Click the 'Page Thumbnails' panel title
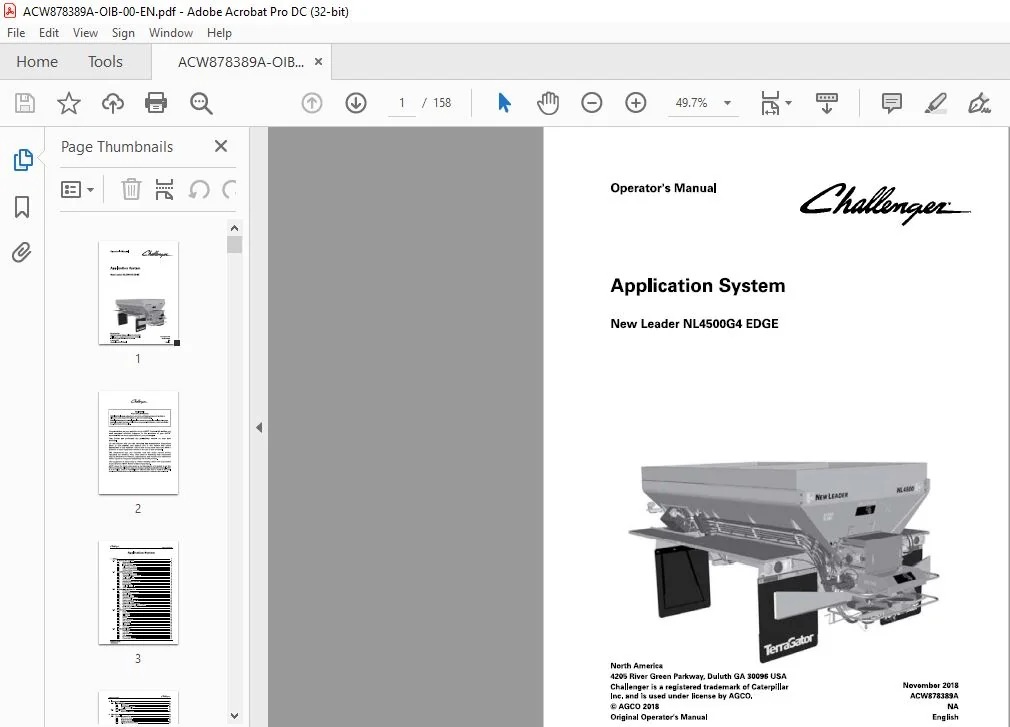The height and width of the screenshot is (727, 1010). click(x=117, y=147)
